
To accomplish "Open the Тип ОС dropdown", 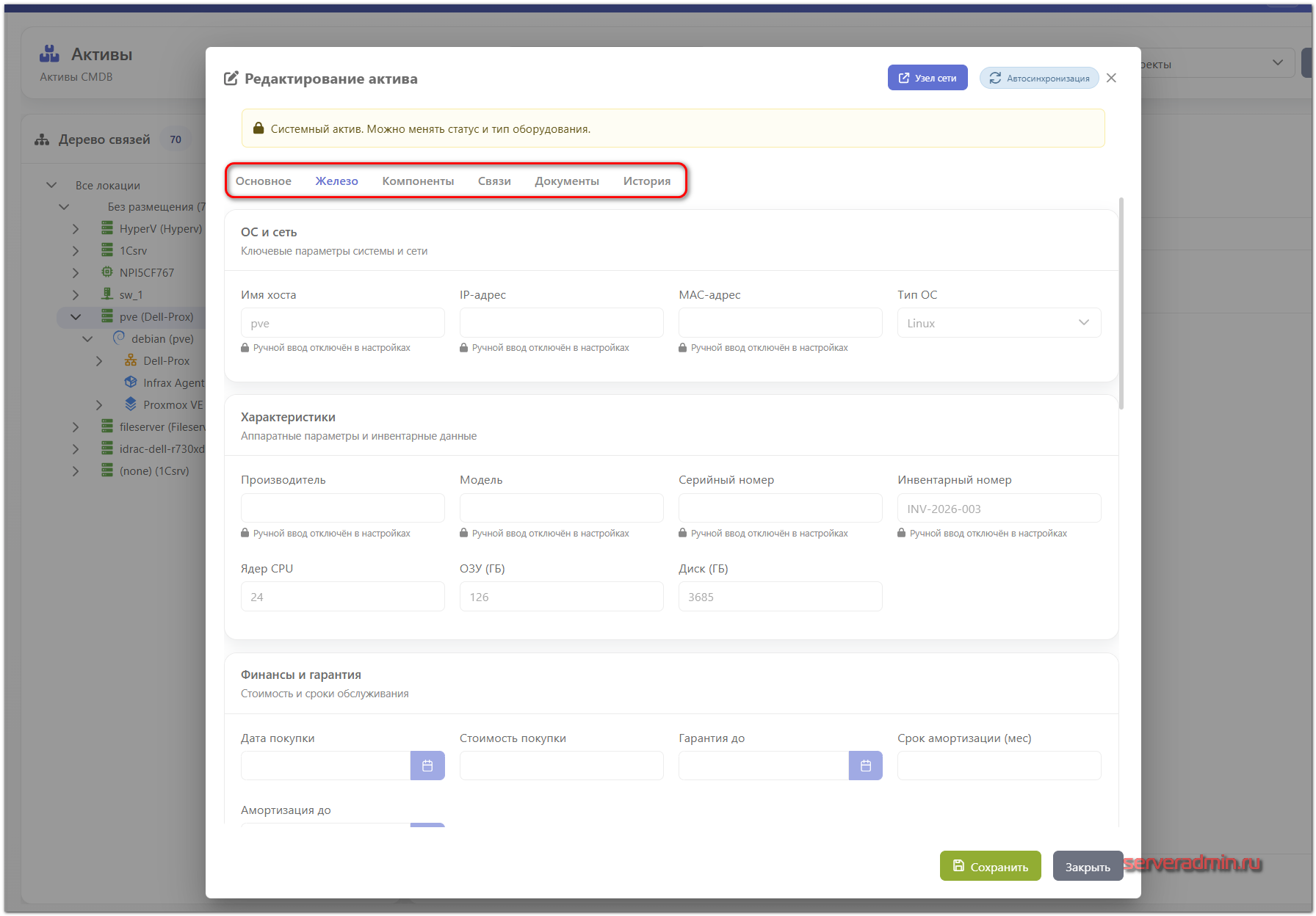I will (998, 323).
